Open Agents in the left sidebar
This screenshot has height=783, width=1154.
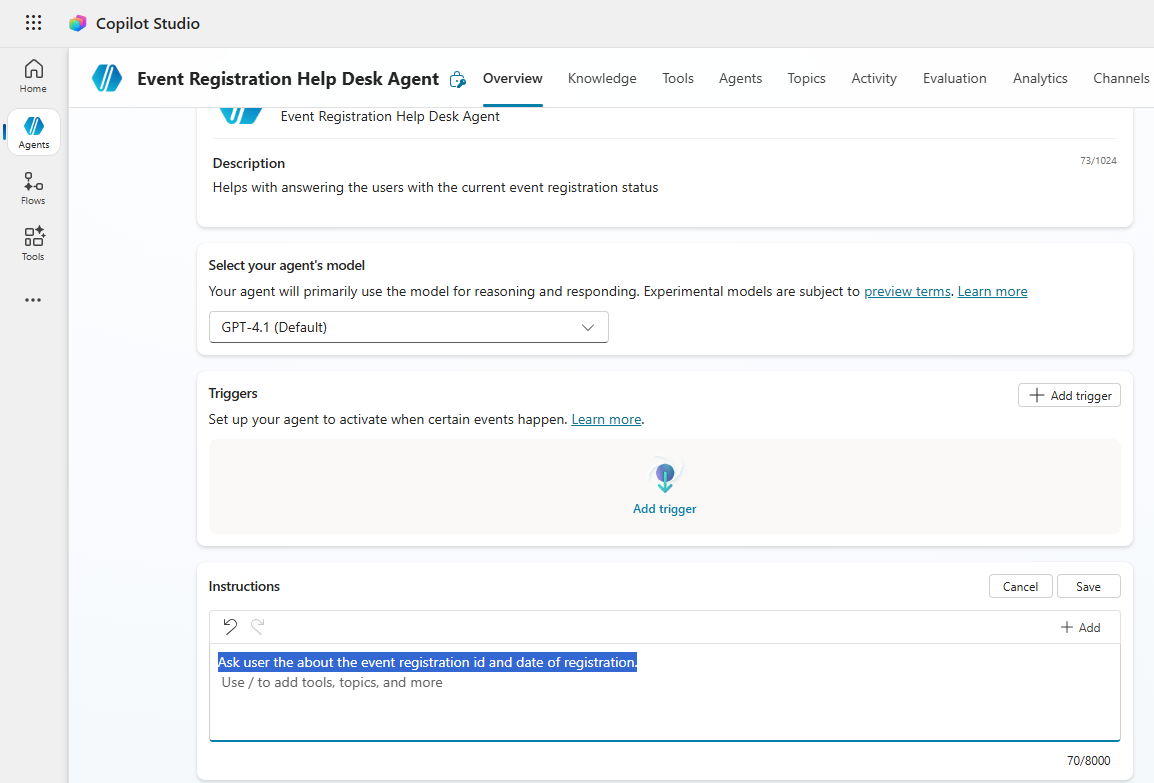click(33, 132)
